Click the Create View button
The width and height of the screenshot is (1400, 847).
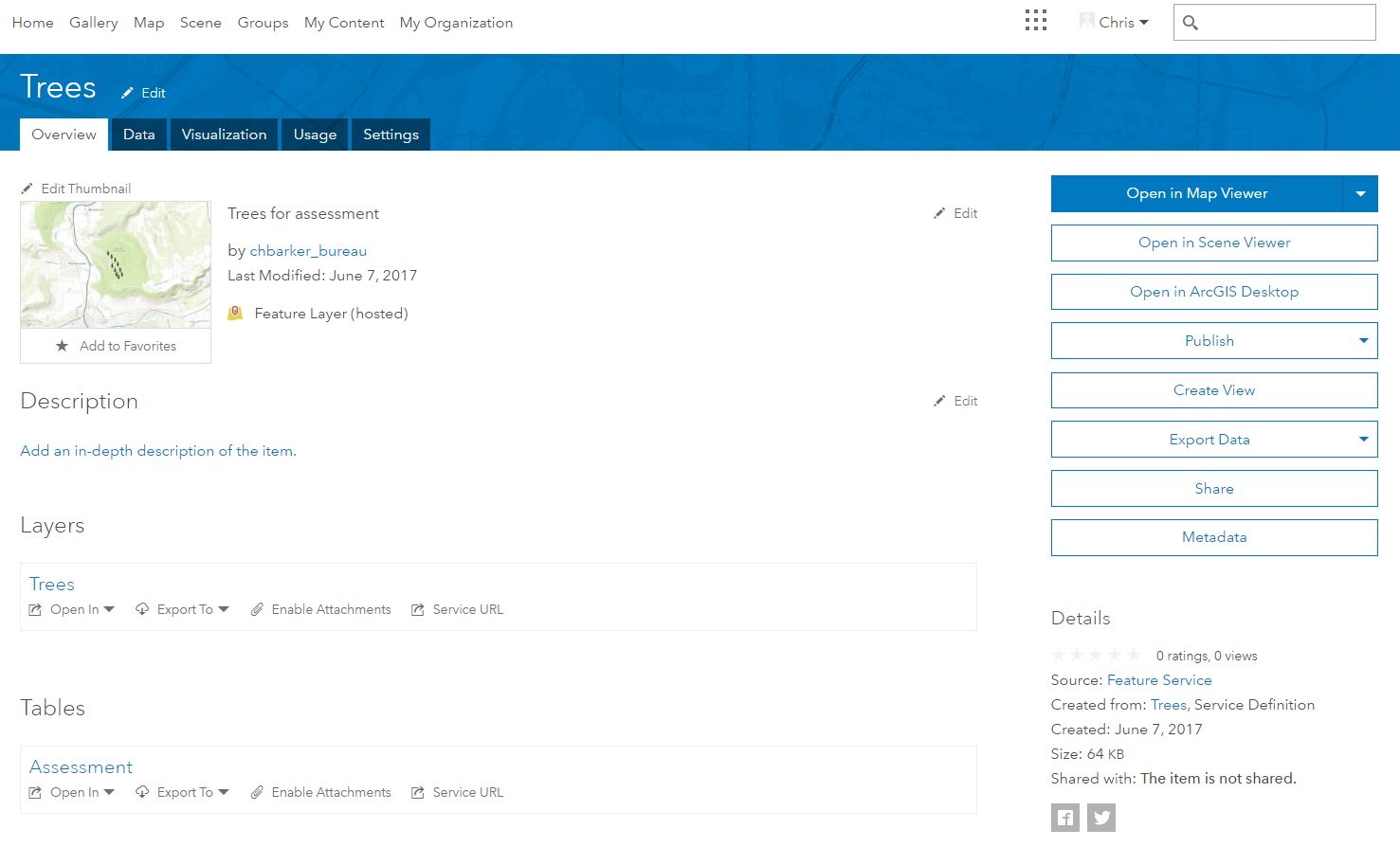pos(1214,390)
